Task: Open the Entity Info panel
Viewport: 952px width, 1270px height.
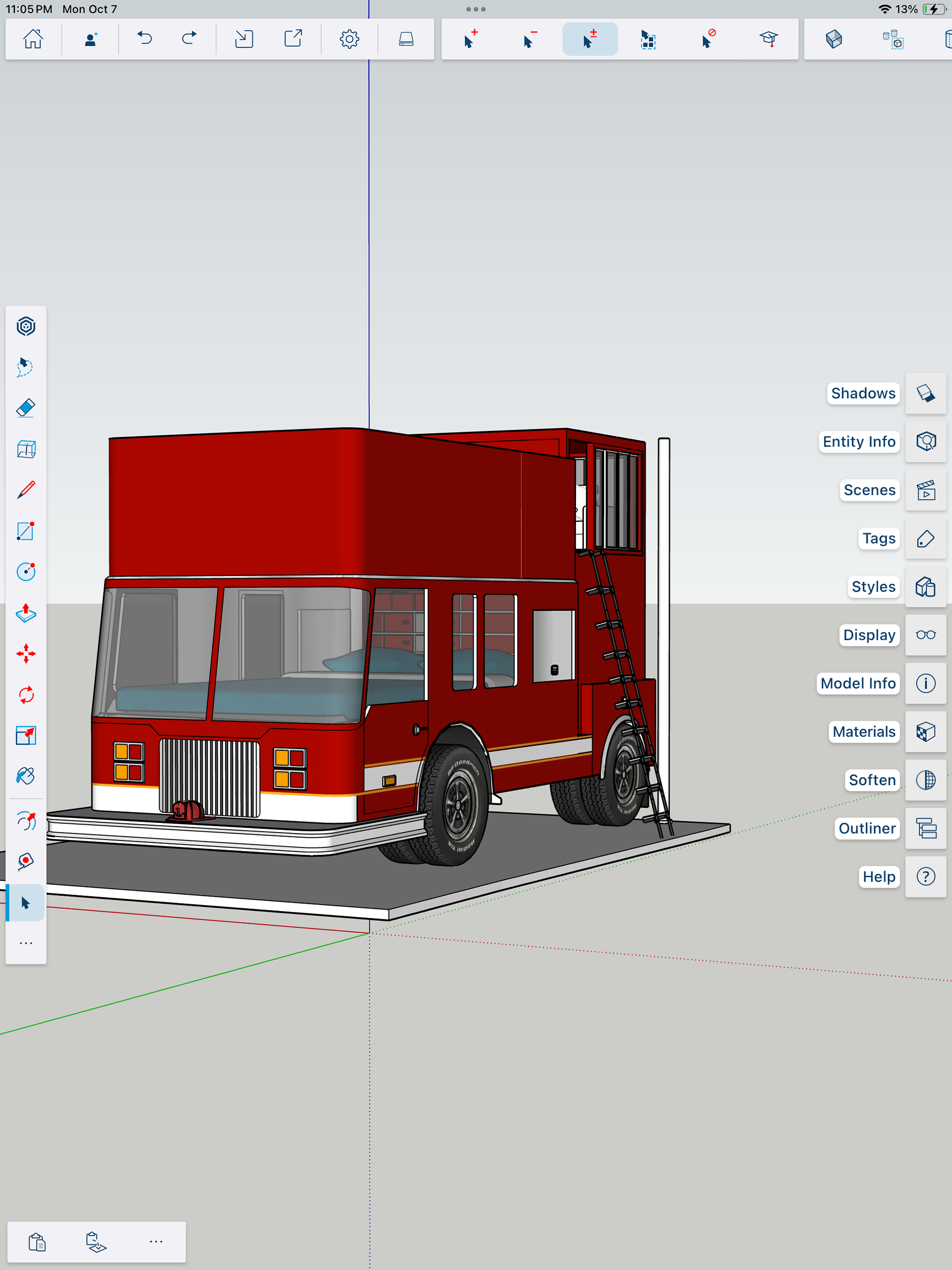Action: (x=926, y=441)
